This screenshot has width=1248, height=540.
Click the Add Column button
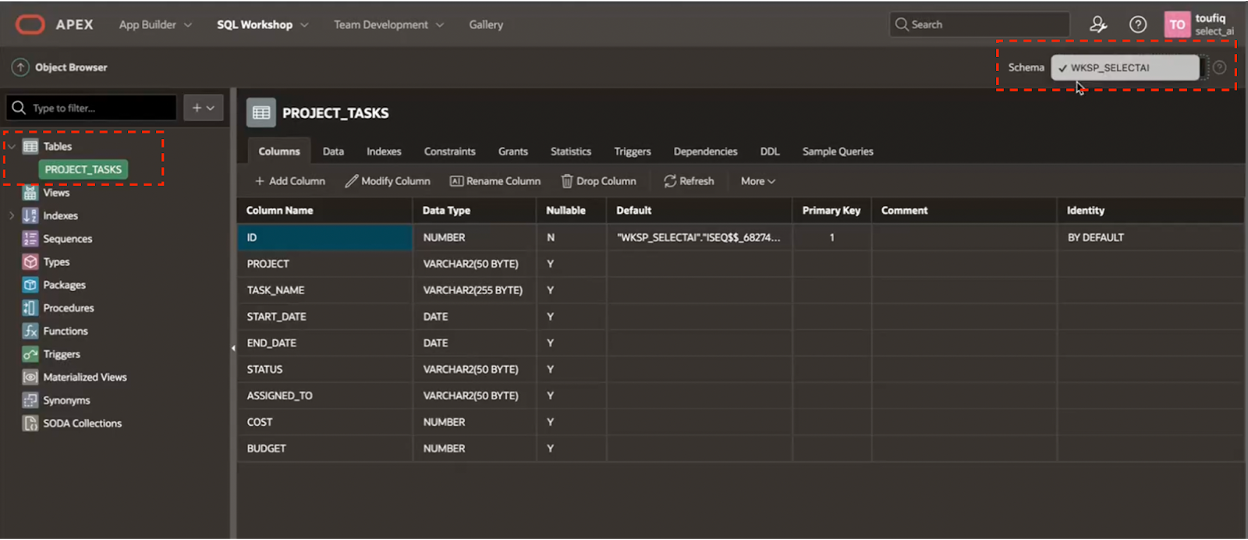point(289,181)
